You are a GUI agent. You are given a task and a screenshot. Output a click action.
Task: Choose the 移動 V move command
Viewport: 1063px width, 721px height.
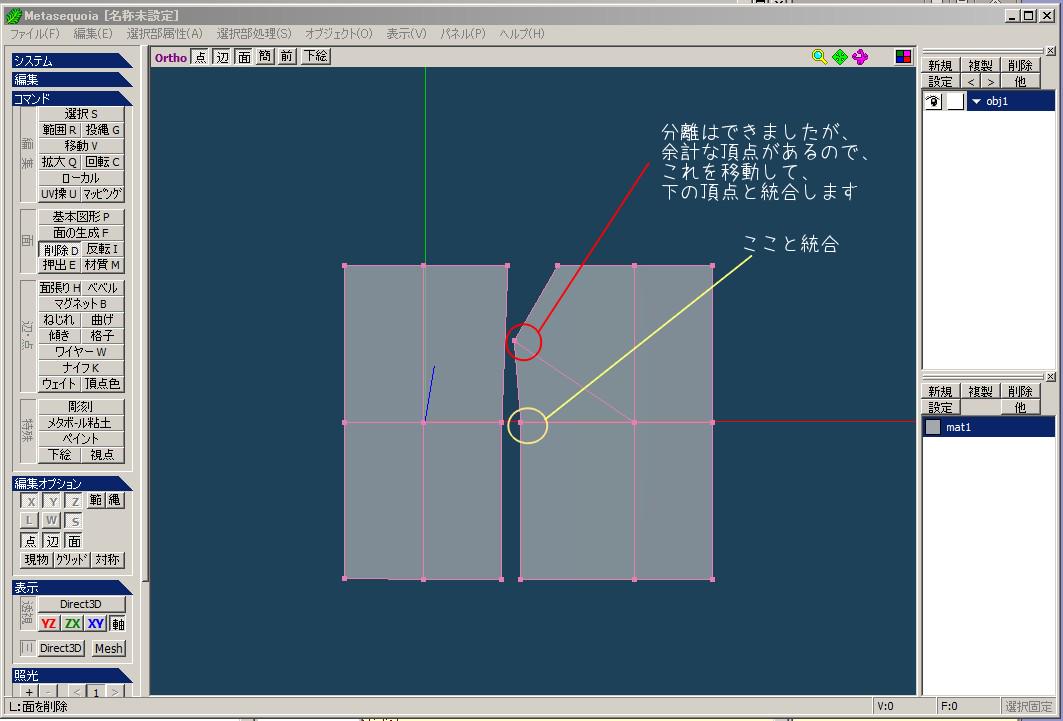coord(81,146)
